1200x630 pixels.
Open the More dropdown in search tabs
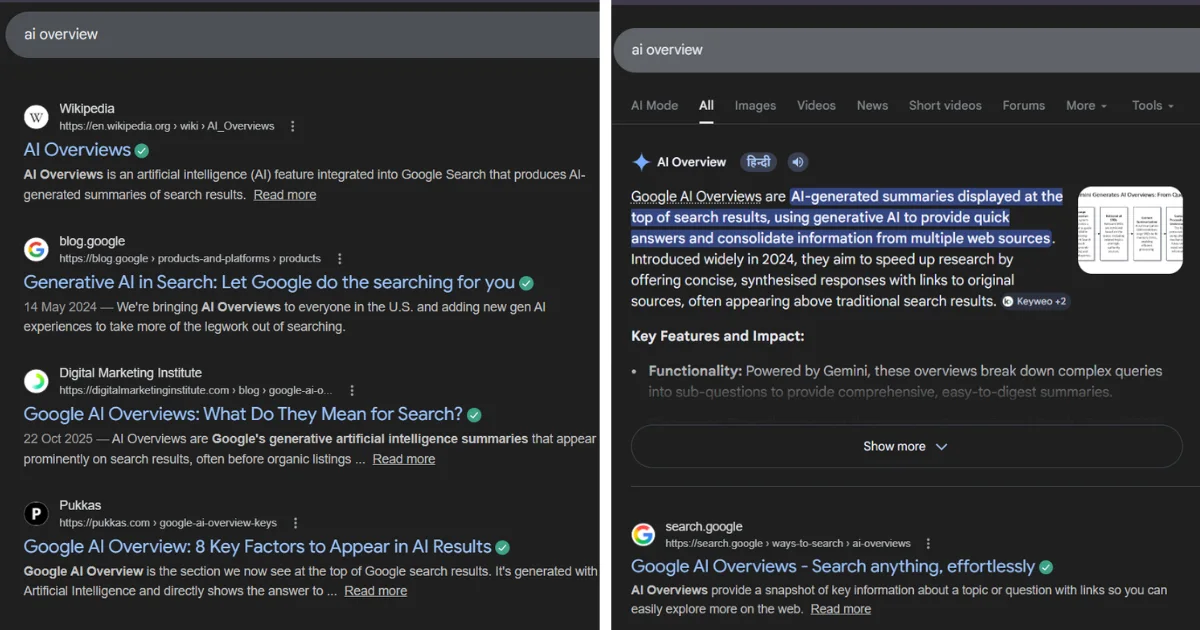pyautogui.click(x=1086, y=105)
